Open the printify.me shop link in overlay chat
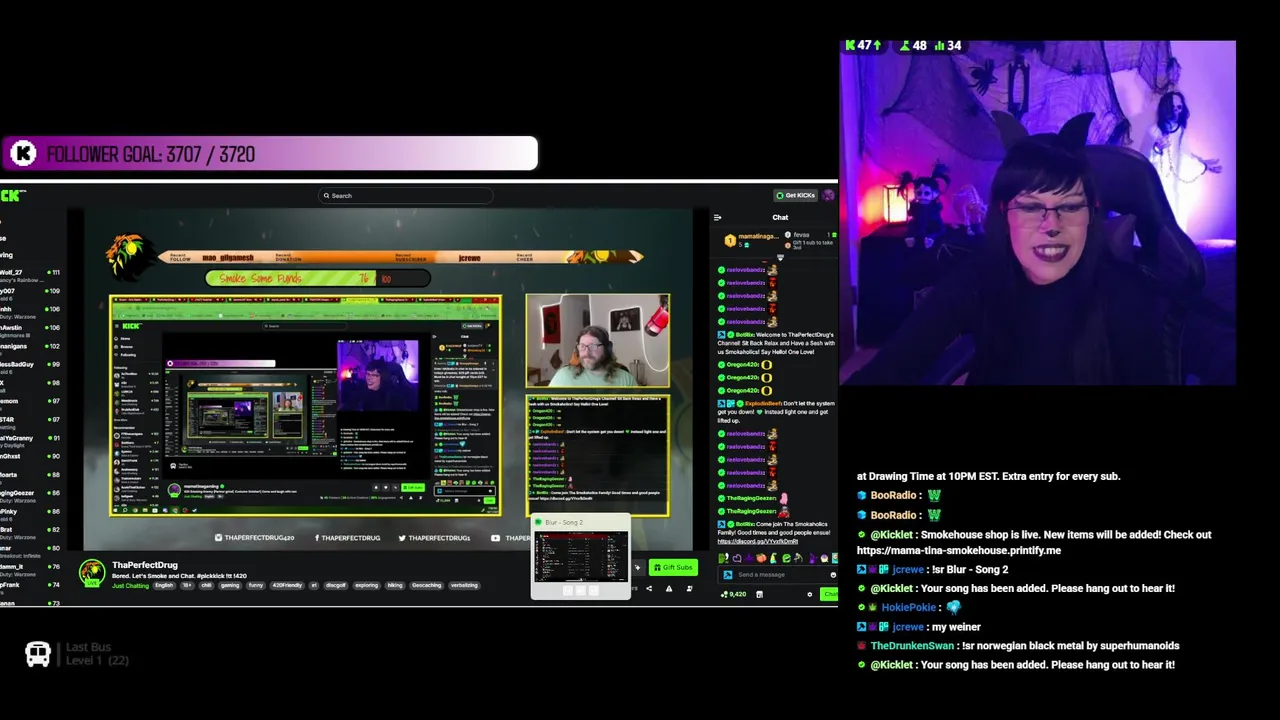The image size is (1280, 720). click(958, 550)
